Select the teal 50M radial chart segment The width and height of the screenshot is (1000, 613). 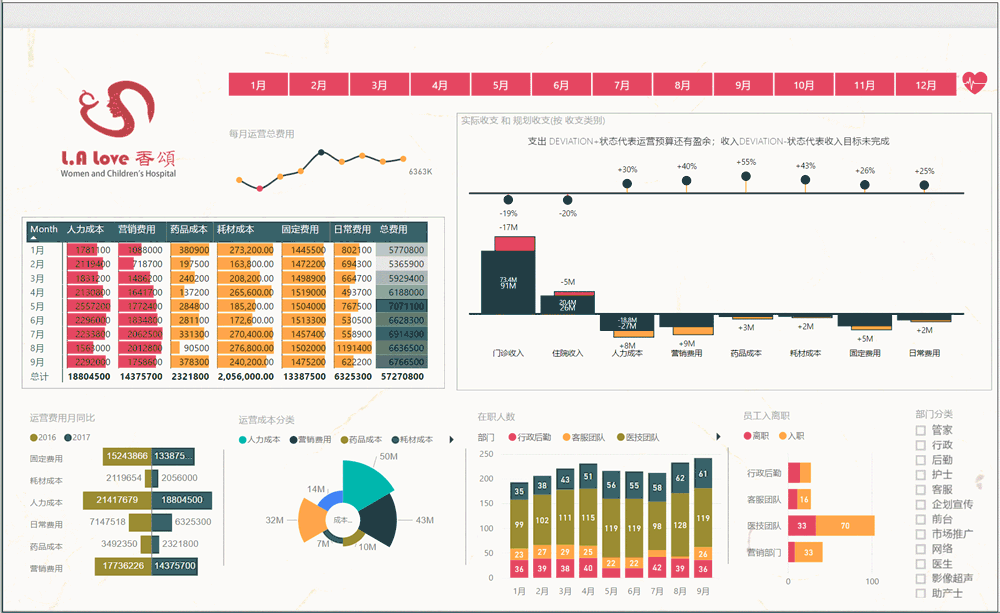tap(365, 484)
